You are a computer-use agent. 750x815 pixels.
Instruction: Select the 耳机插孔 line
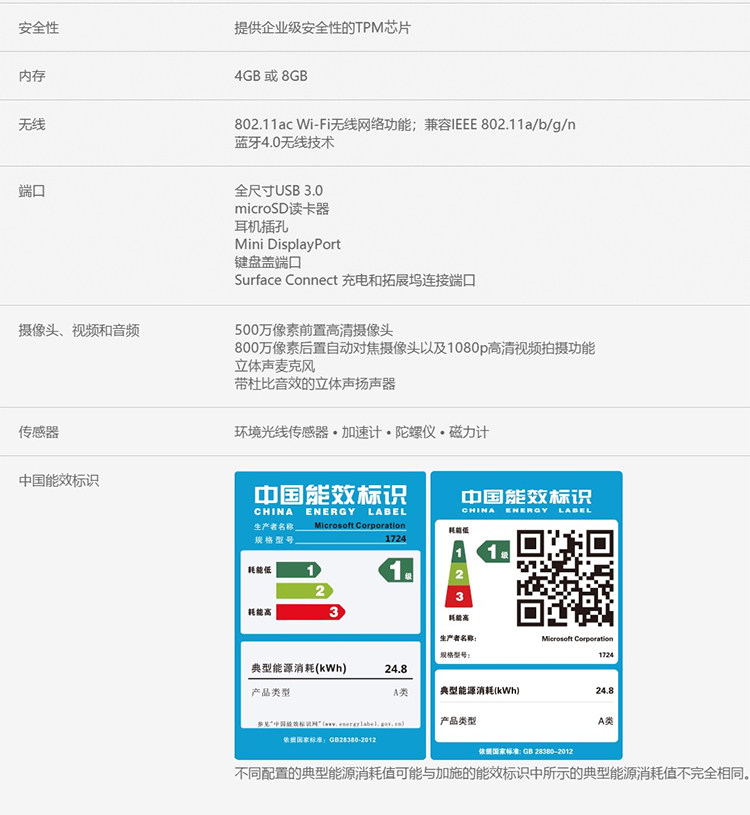(x=261, y=227)
